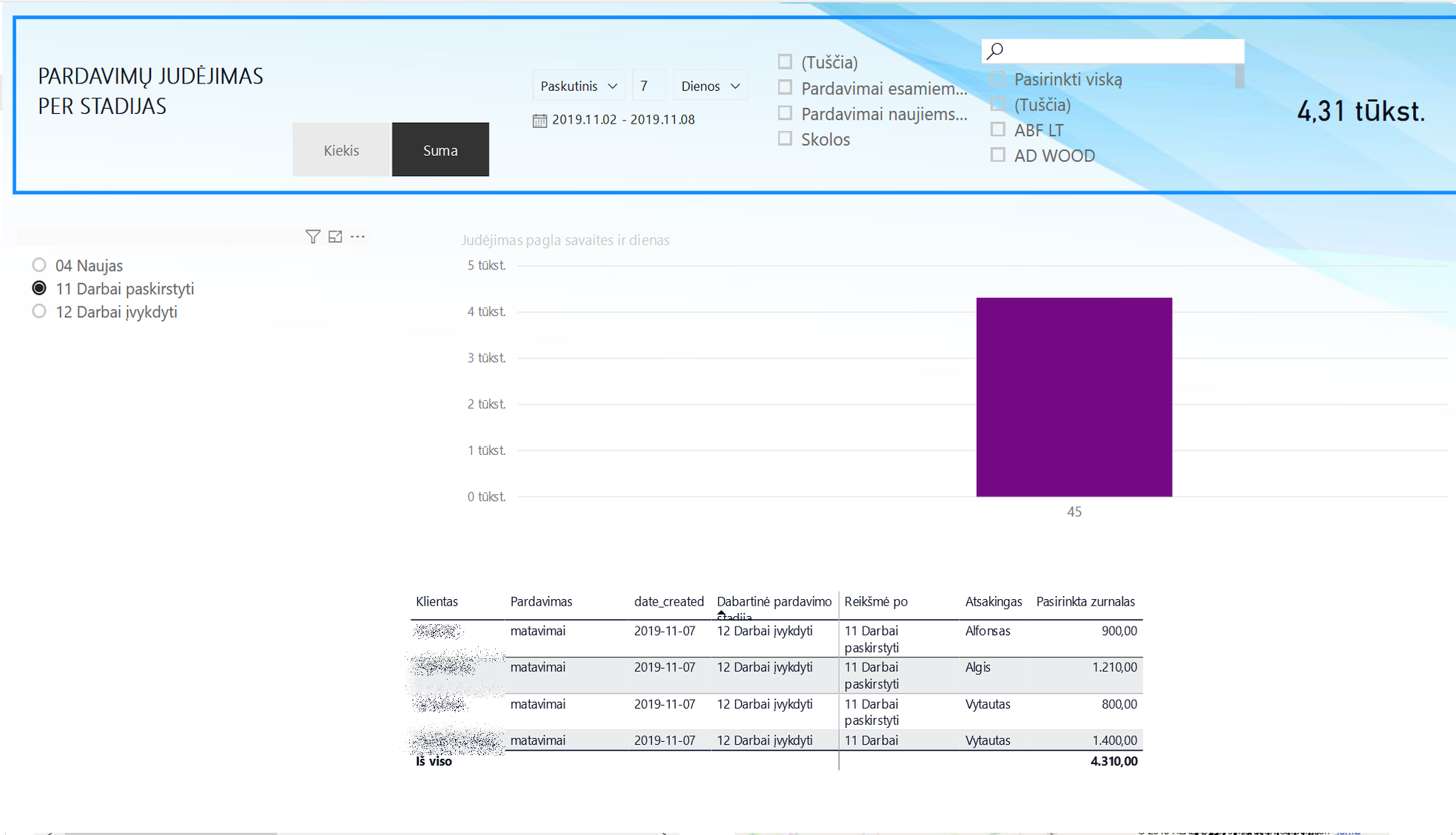Open the slicer filter funnel icon
The width and height of the screenshot is (1456, 835).
(313, 237)
